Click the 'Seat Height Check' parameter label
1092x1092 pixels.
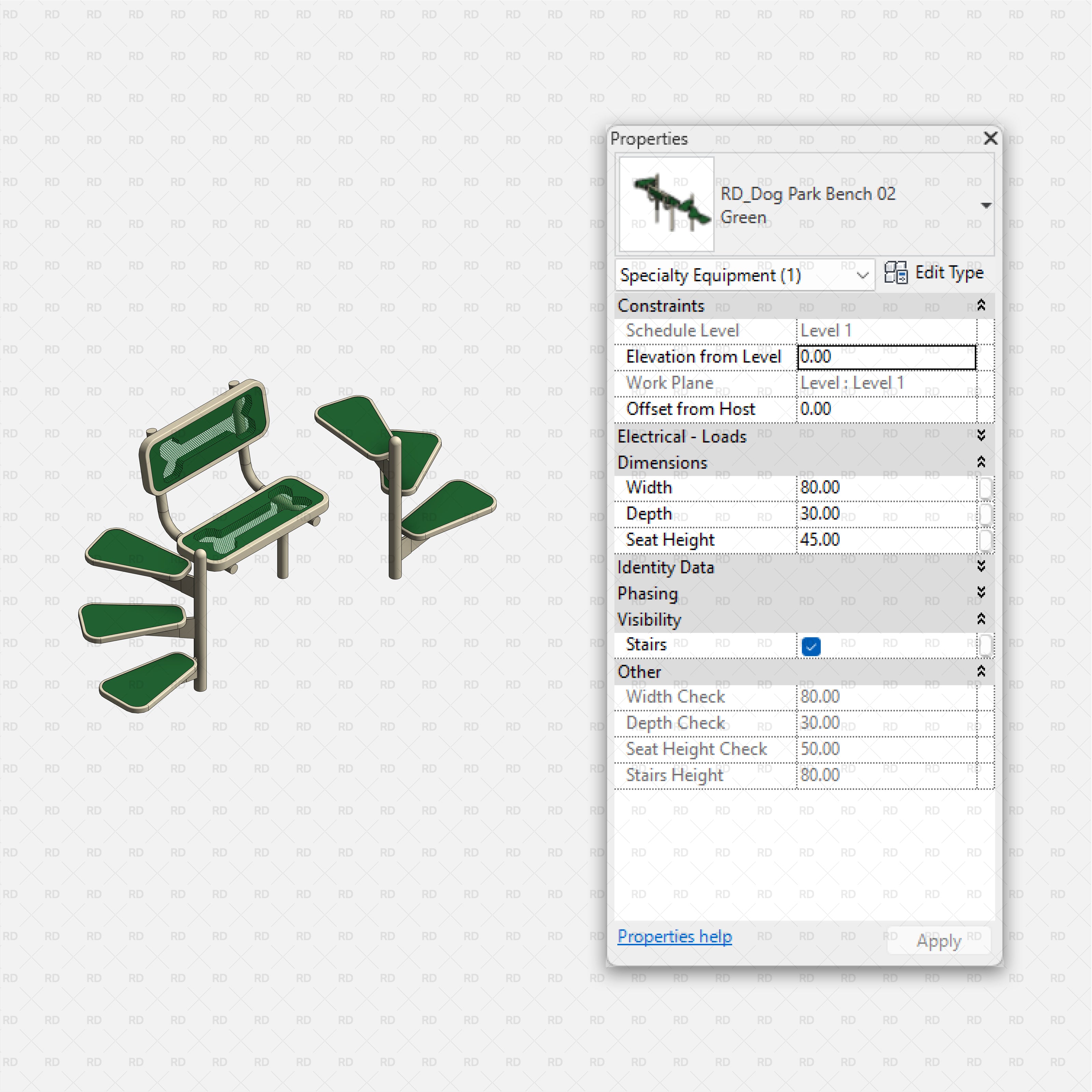[x=696, y=749]
